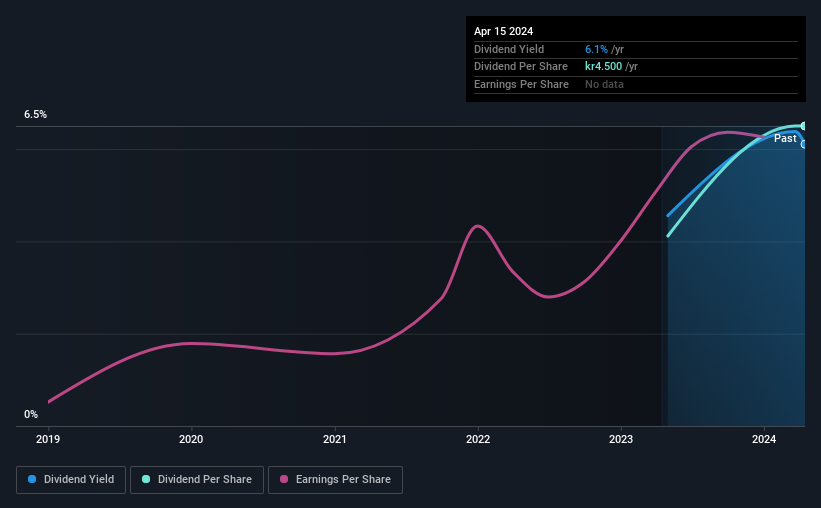Click the No data earnings text

[x=604, y=84]
